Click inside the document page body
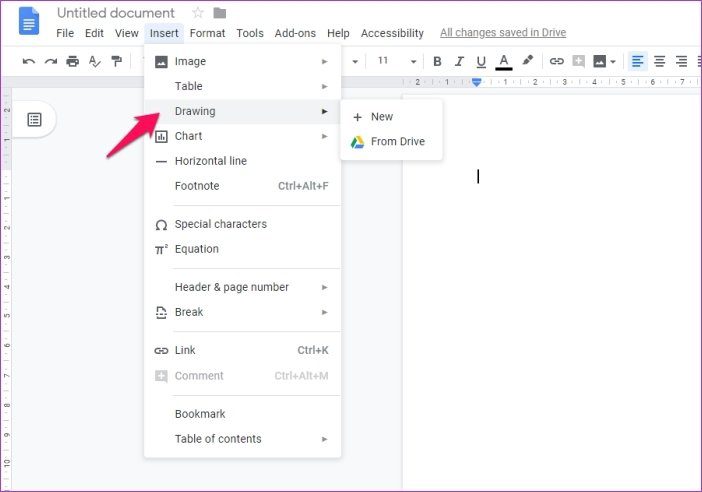The image size is (702, 492). pyautogui.click(x=552, y=292)
